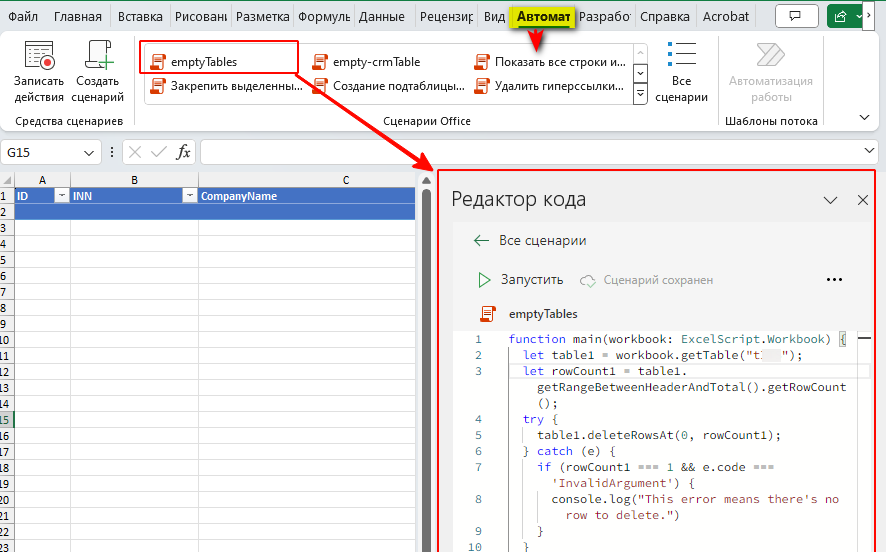Open the Name Box dropdown arrow
Screen dimensions: 886x552
click(90, 152)
